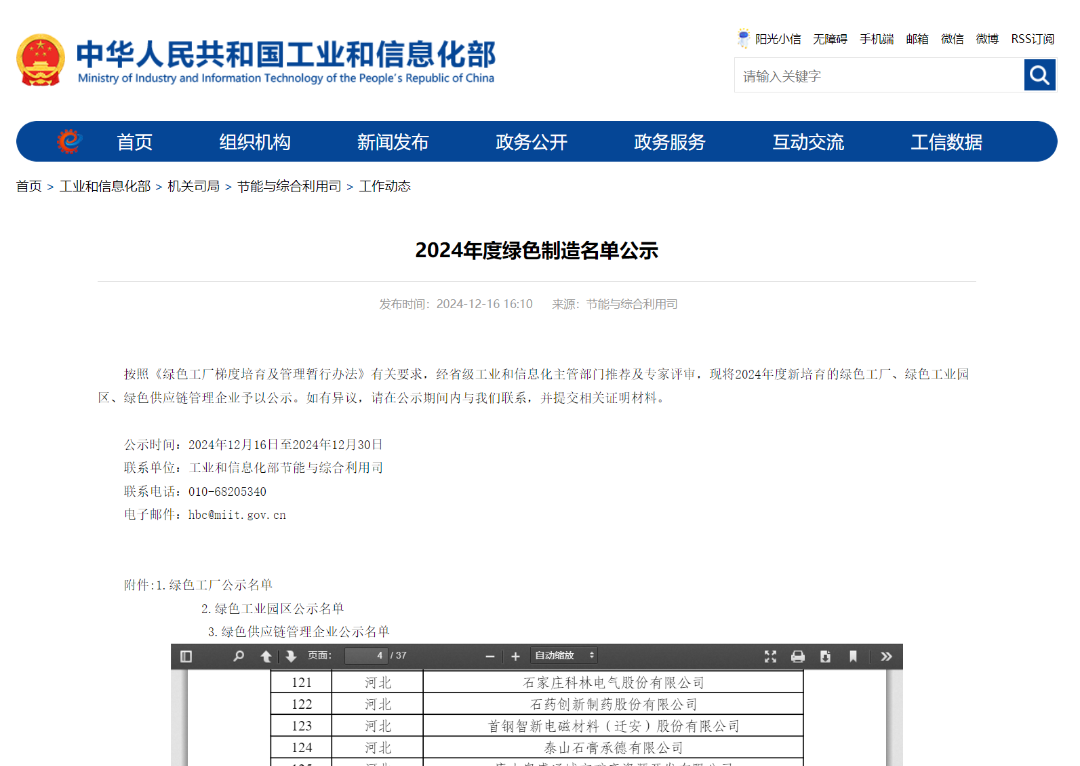
Task: Zoom out of the PDF document
Action: [x=489, y=656]
